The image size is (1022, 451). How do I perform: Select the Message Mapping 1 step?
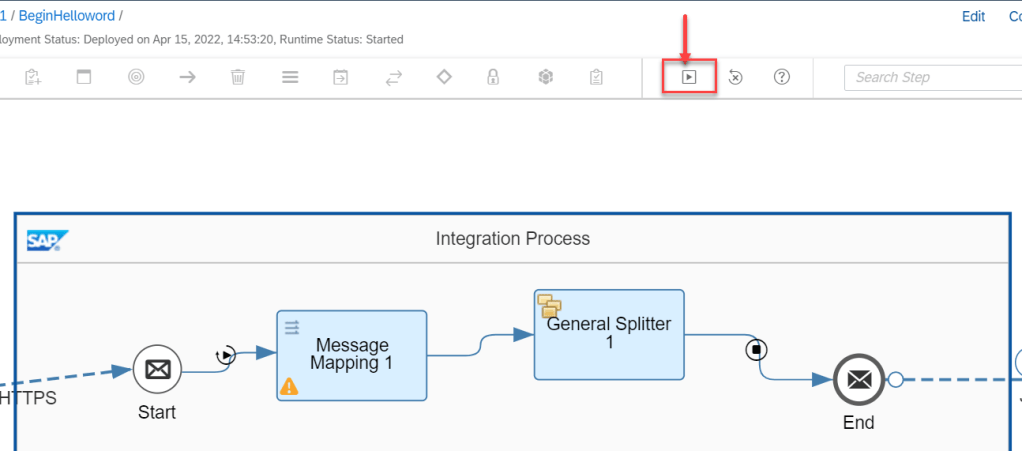tap(351, 355)
